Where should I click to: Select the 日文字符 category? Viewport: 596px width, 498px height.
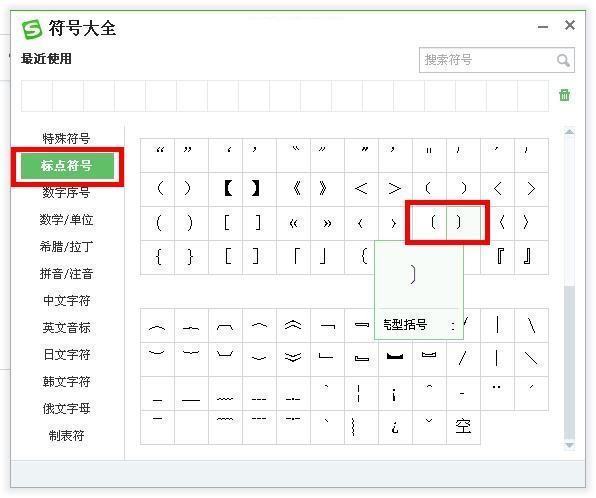tap(66, 355)
